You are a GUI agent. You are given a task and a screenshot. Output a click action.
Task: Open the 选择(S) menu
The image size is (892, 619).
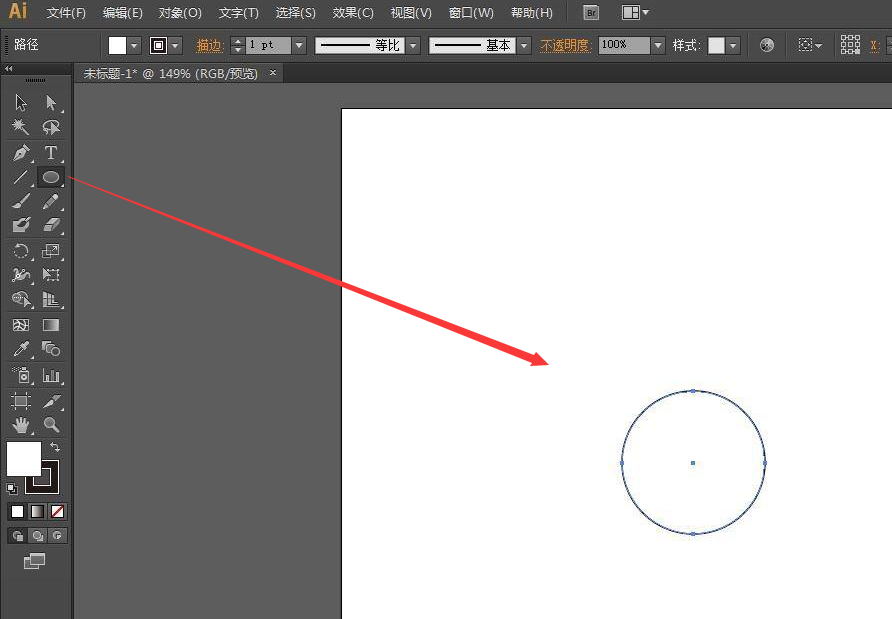[x=296, y=13]
